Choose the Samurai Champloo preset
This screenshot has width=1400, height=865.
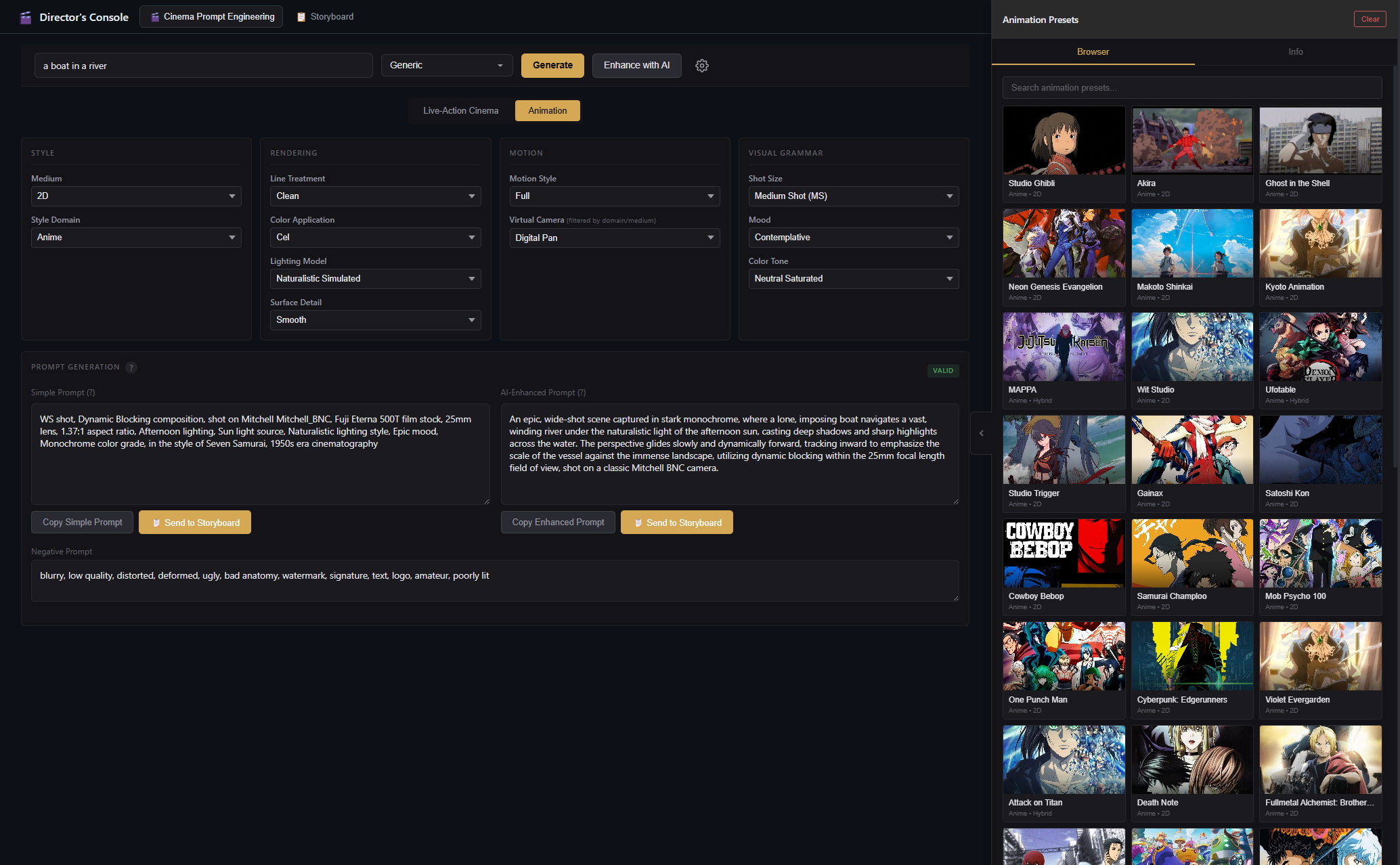1192,567
